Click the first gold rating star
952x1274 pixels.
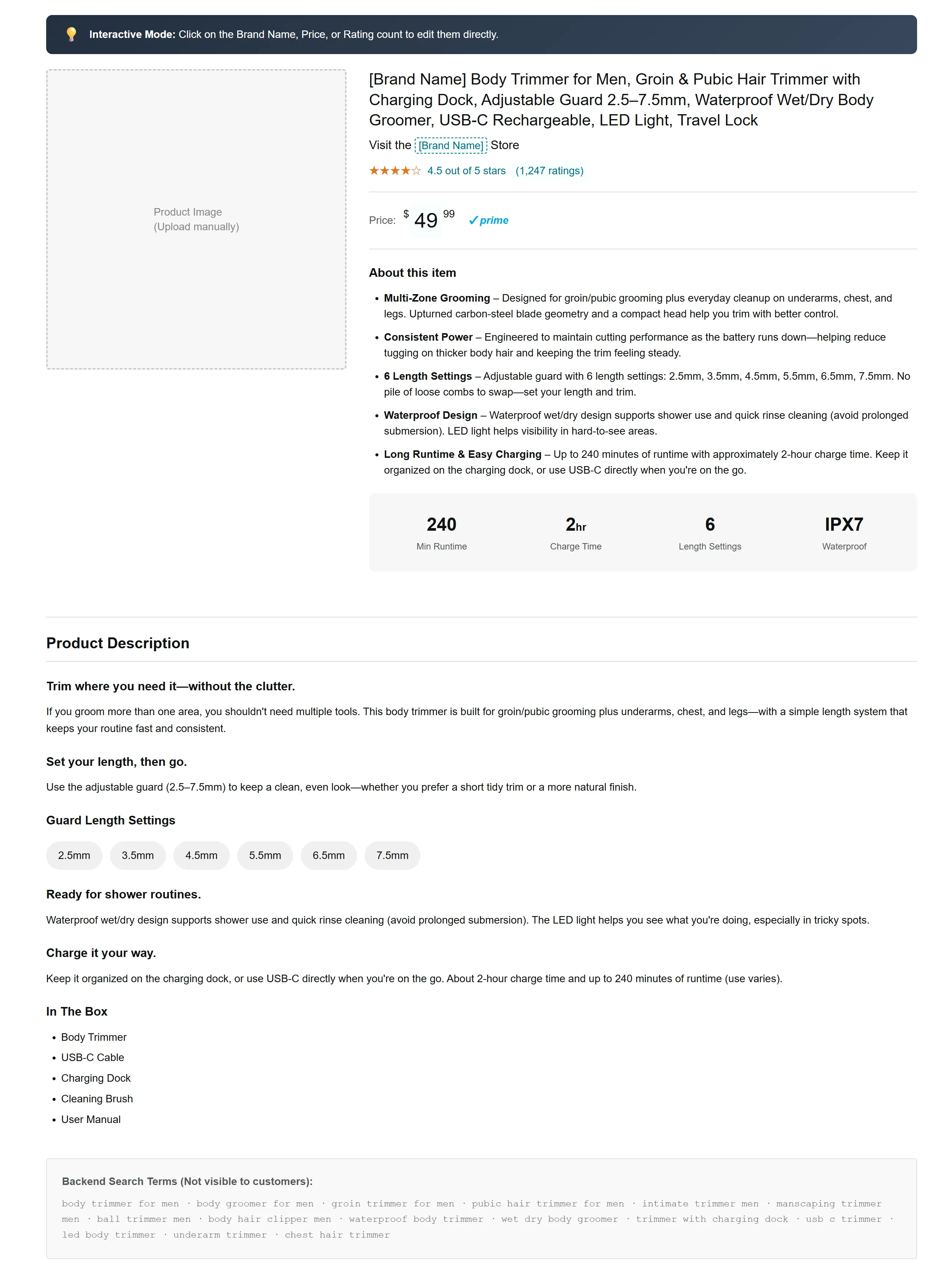tap(375, 171)
